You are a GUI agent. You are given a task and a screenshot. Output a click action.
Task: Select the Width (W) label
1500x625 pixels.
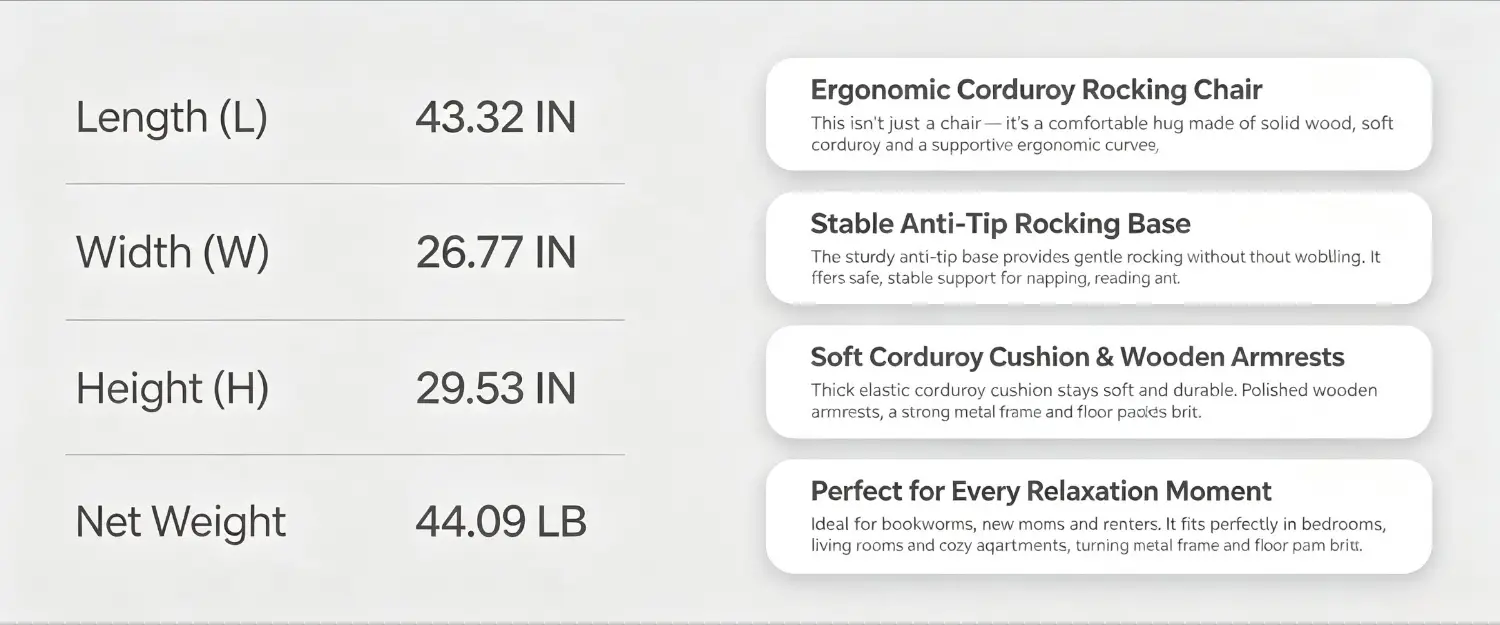(x=173, y=253)
